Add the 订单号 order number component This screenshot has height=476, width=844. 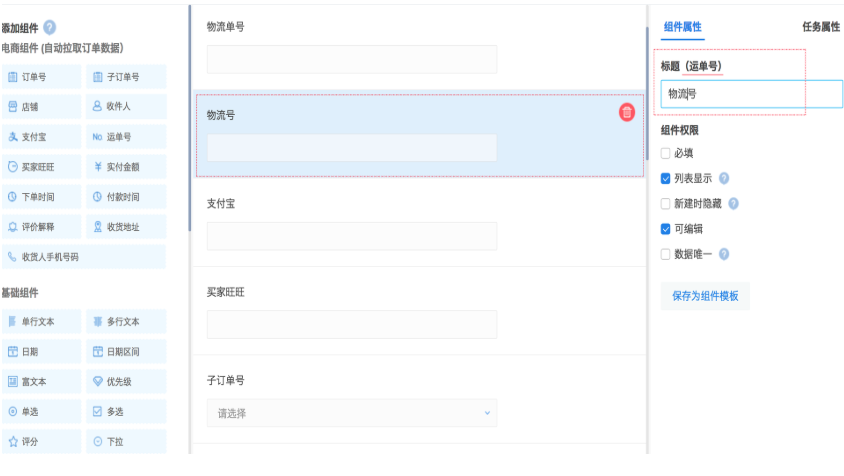pos(41,77)
